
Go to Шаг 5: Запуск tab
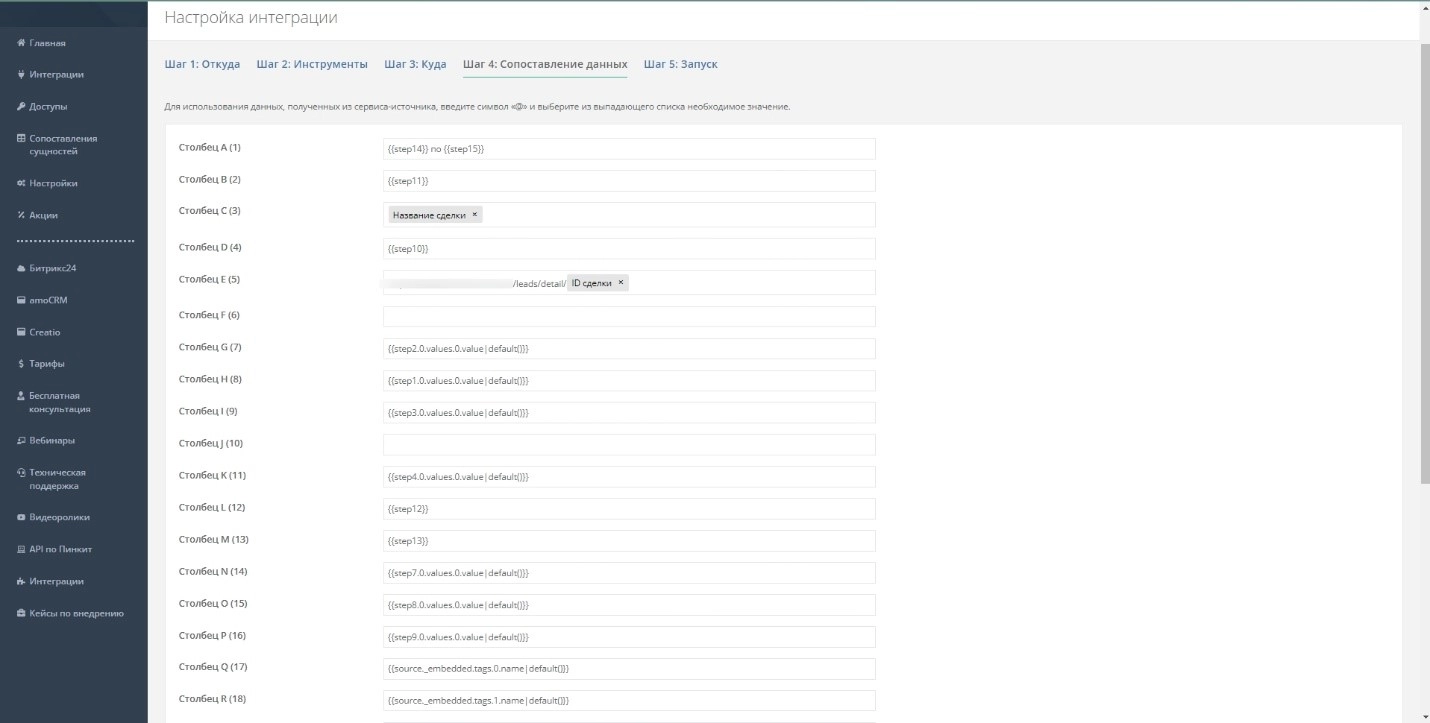pos(680,64)
